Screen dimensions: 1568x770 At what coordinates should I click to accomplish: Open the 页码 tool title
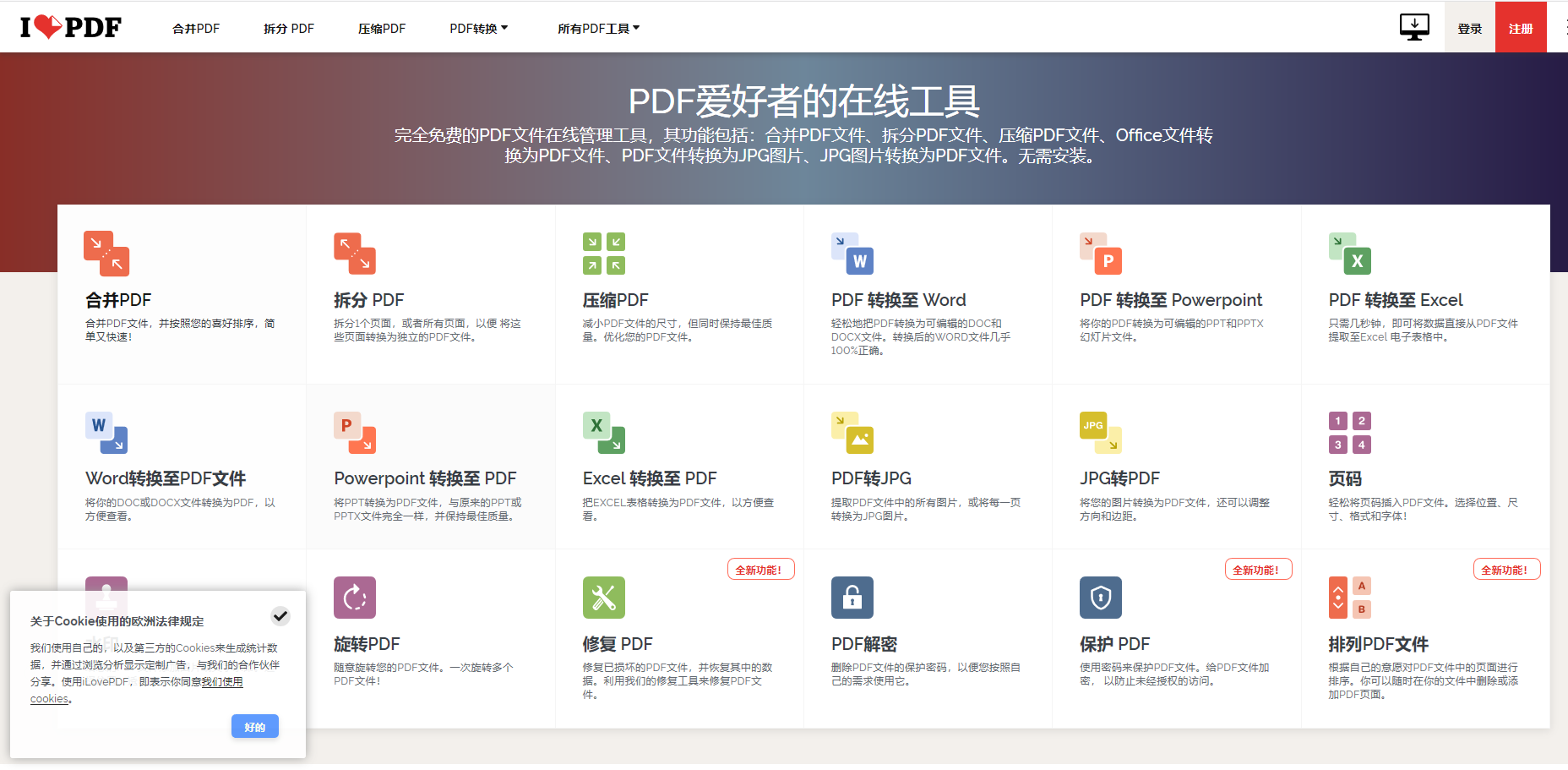point(1345,478)
